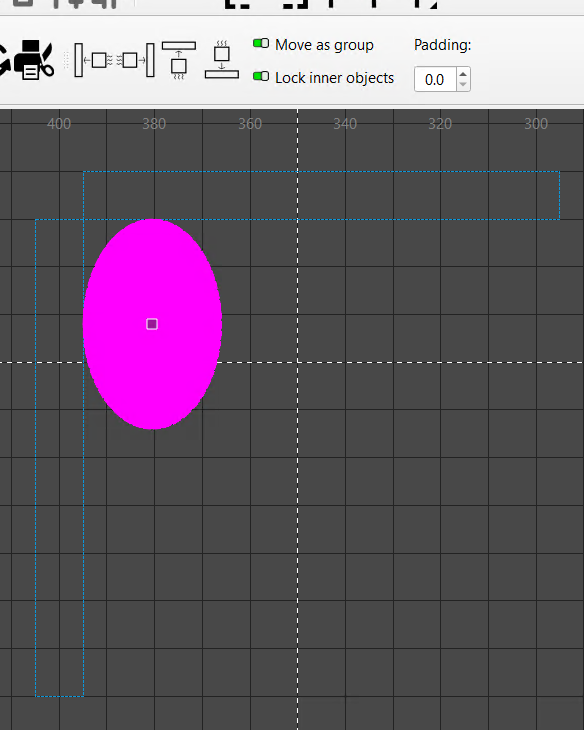
Task: Click the cropped icon with corner triangle
Action: pos(426,5)
